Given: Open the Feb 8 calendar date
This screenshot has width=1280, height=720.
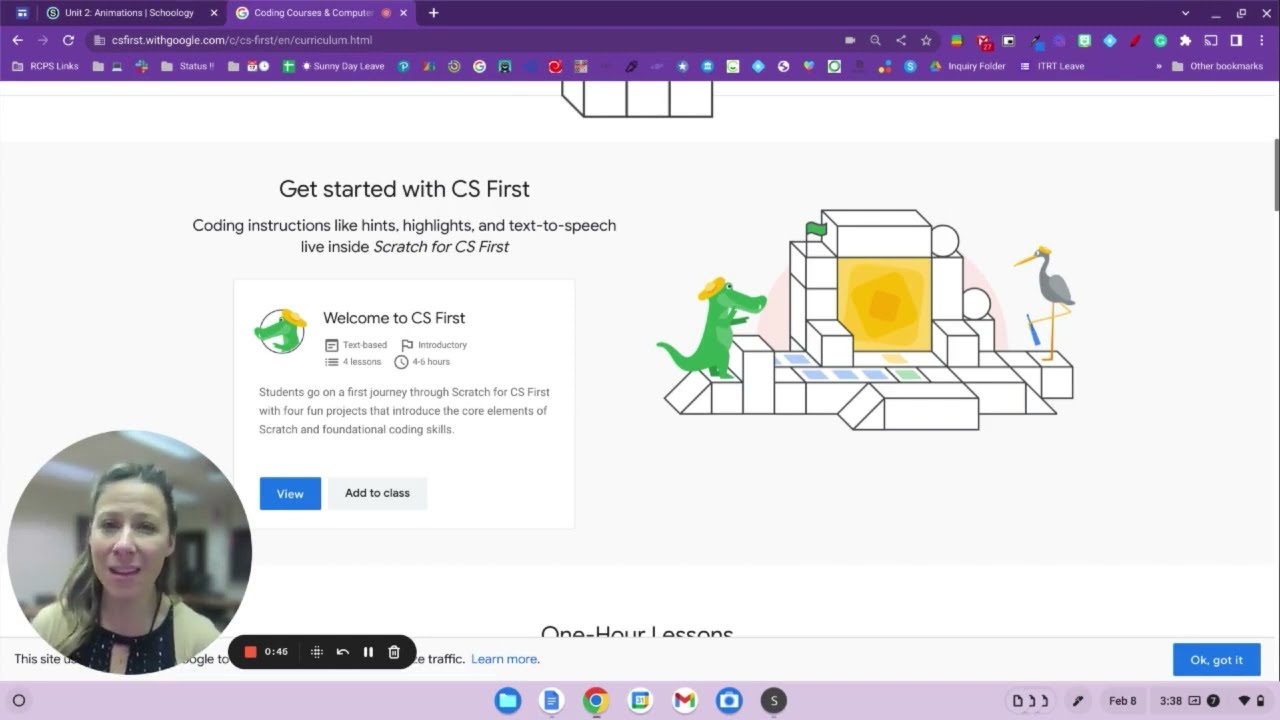Looking at the screenshot, I should [1122, 701].
